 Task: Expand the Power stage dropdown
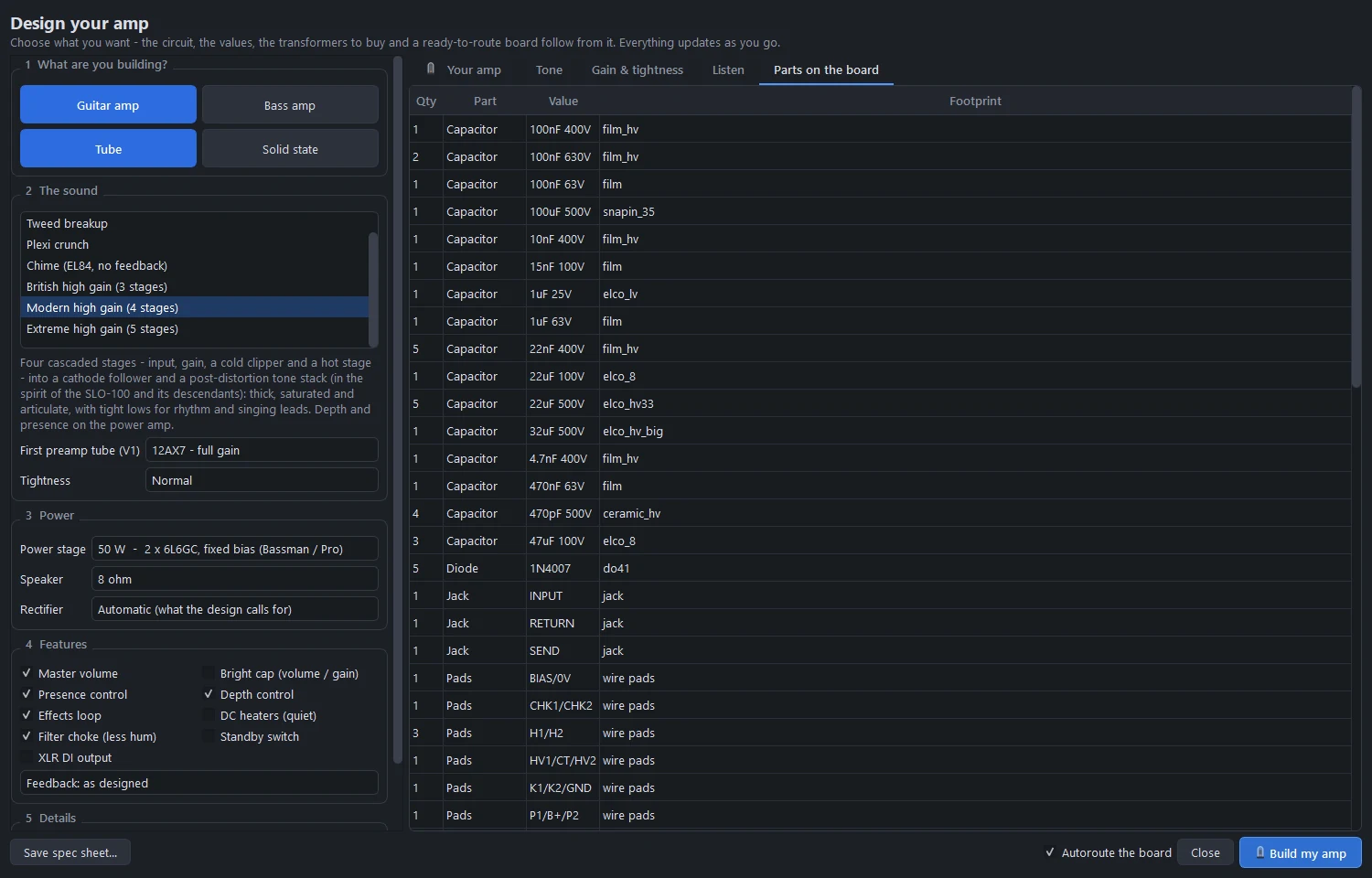pos(235,549)
